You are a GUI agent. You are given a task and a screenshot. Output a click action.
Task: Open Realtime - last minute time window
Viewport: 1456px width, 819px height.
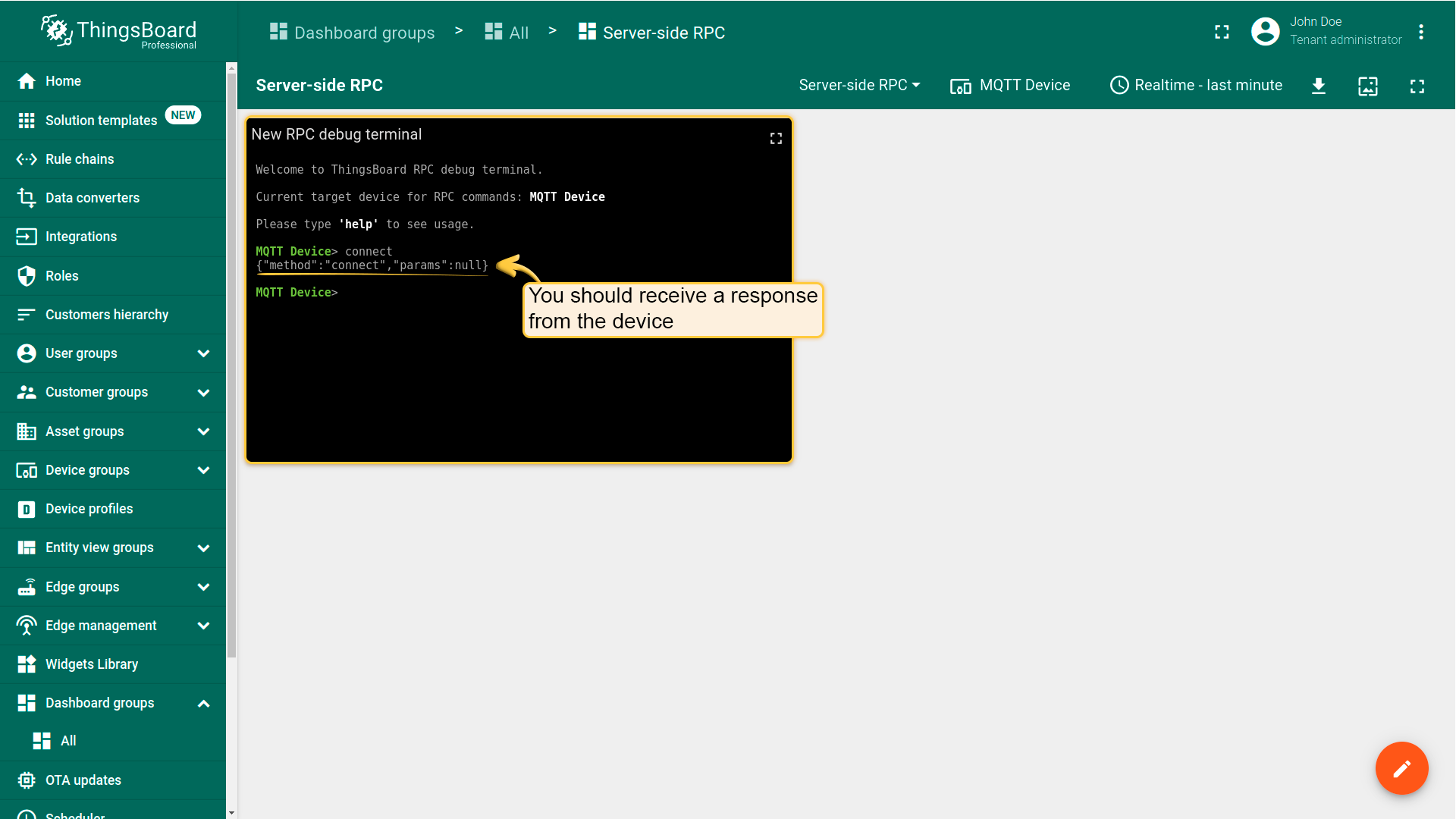click(1196, 86)
